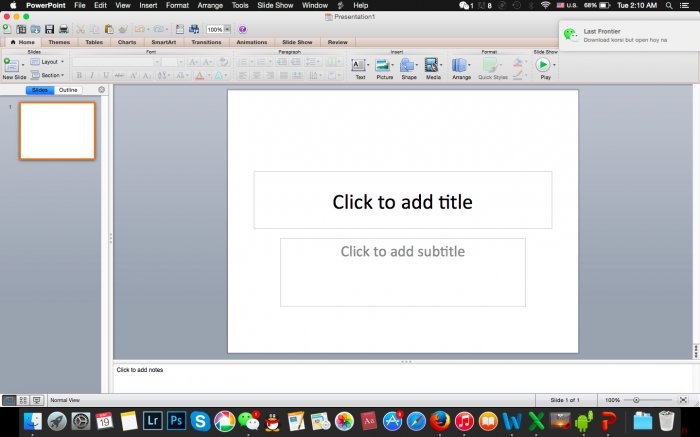Save the presentation with floppy disk icon
The width and height of the screenshot is (700, 437).
(x=50, y=29)
